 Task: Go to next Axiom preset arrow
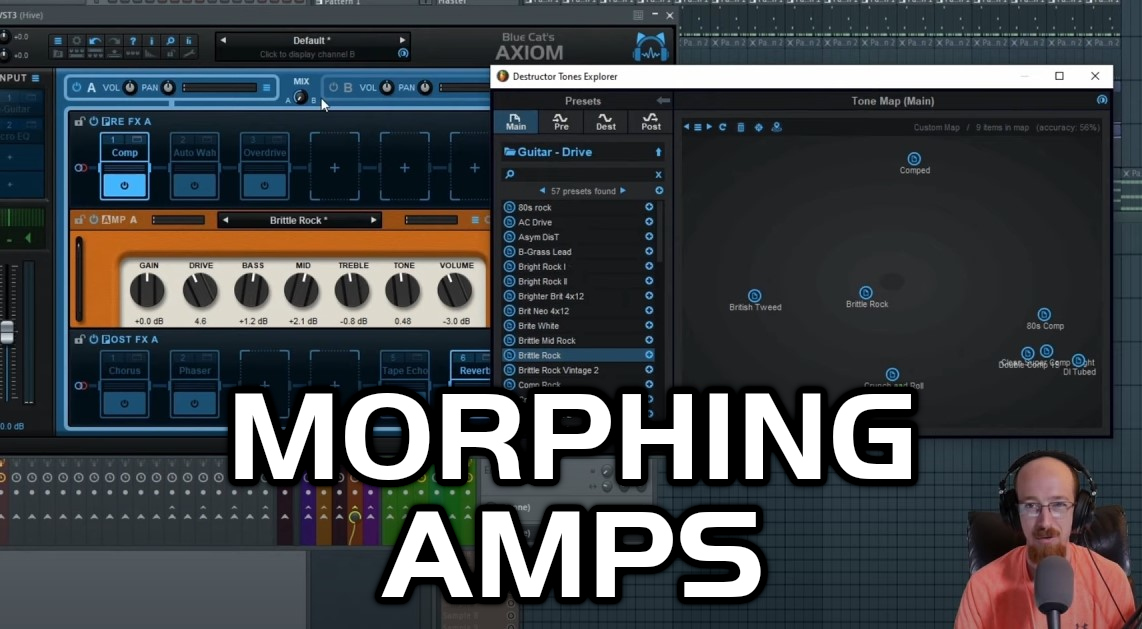(x=402, y=40)
